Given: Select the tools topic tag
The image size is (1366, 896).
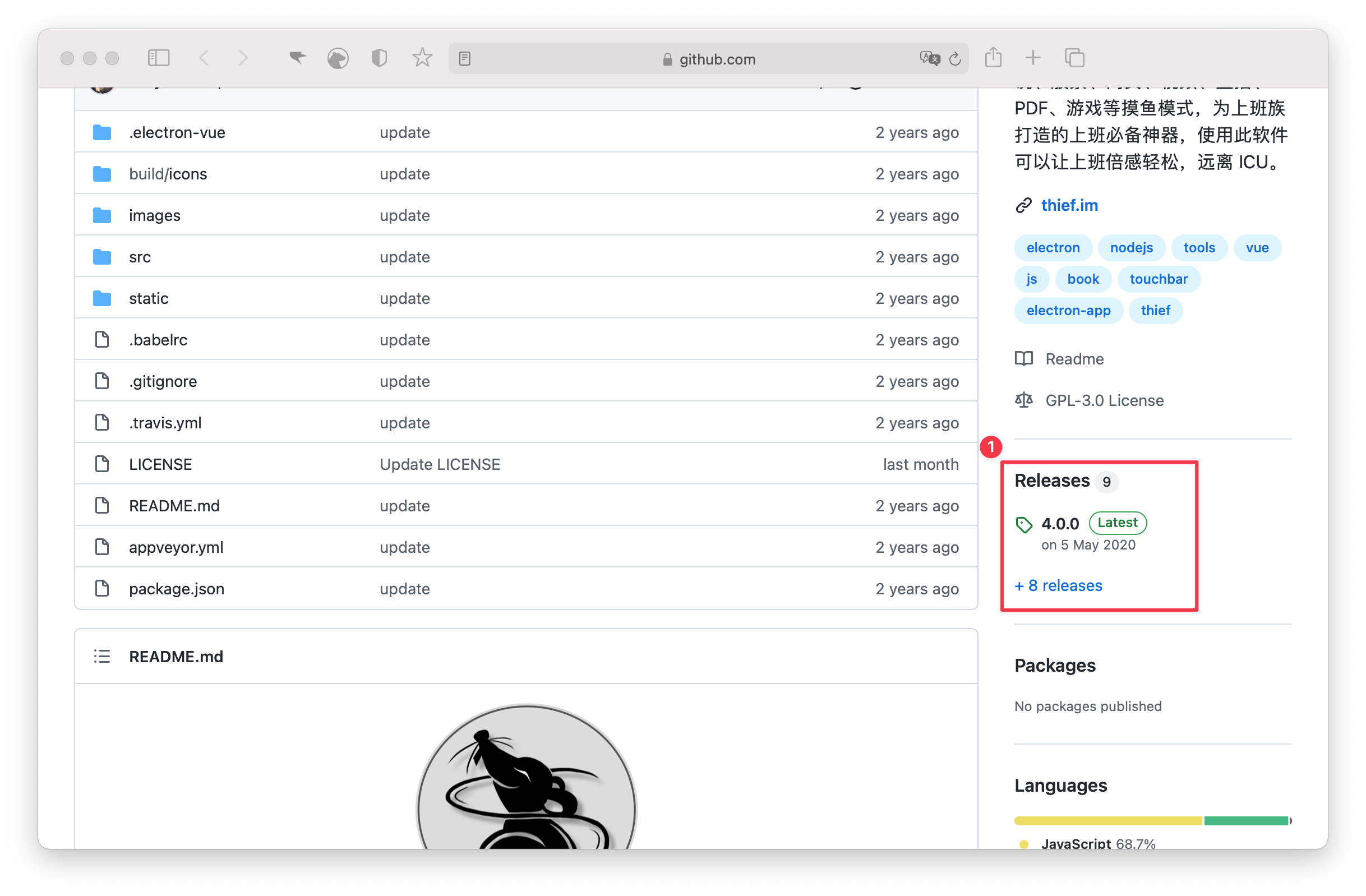Looking at the screenshot, I should tap(1199, 248).
